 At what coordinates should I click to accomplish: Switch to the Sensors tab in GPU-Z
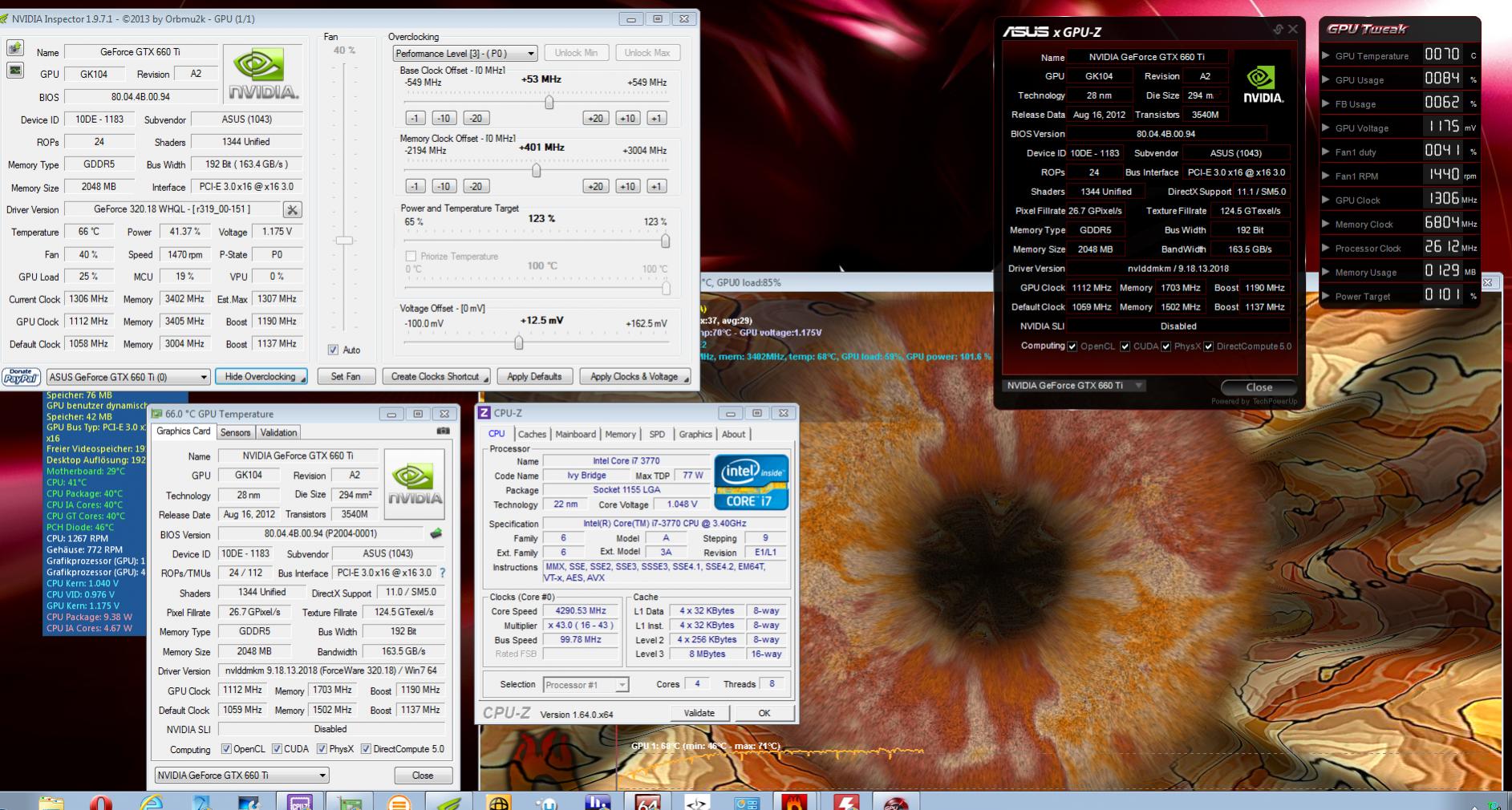(x=236, y=432)
